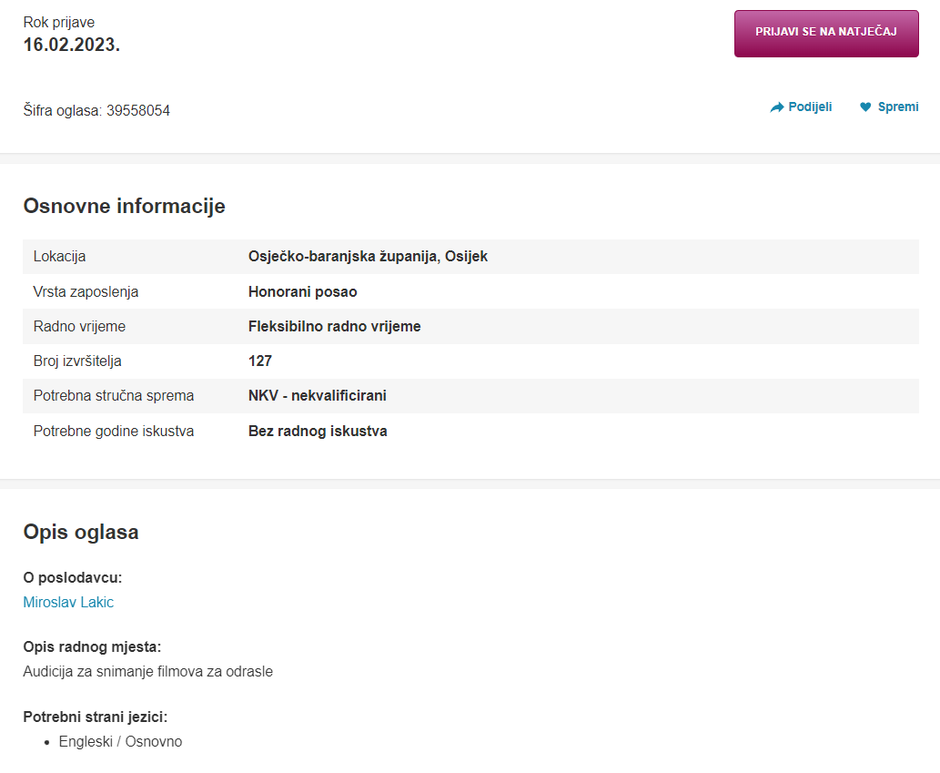This screenshot has width=940, height=773.
Task: Click the Opis oglasa section heading
Action: [x=81, y=532]
